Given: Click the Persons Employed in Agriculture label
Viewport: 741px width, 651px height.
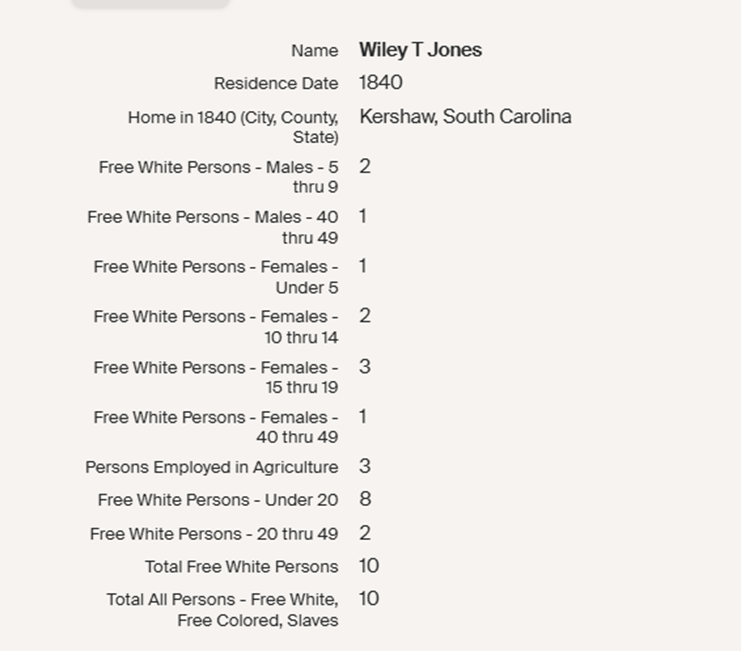Looking at the screenshot, I should pos(211,467).
